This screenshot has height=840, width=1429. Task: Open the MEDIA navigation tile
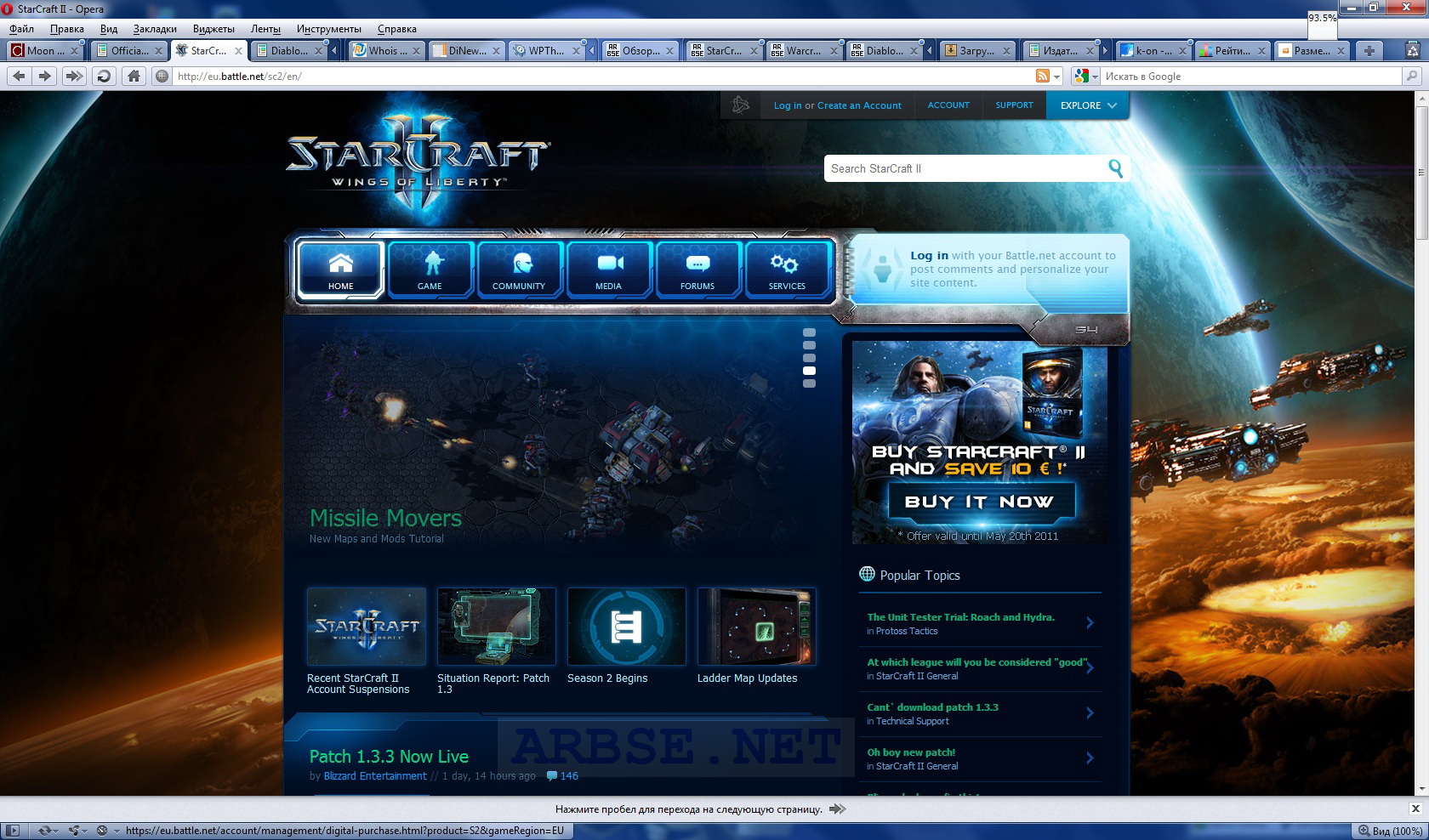[608, 270]
